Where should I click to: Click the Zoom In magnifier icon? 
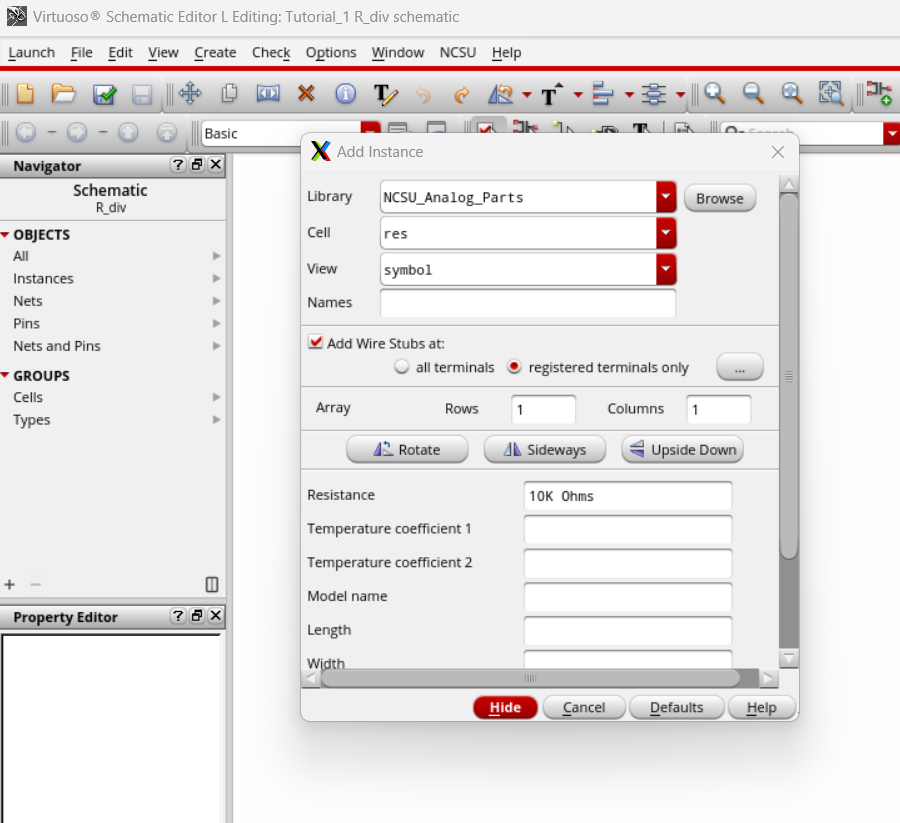[x=714, y=94]
